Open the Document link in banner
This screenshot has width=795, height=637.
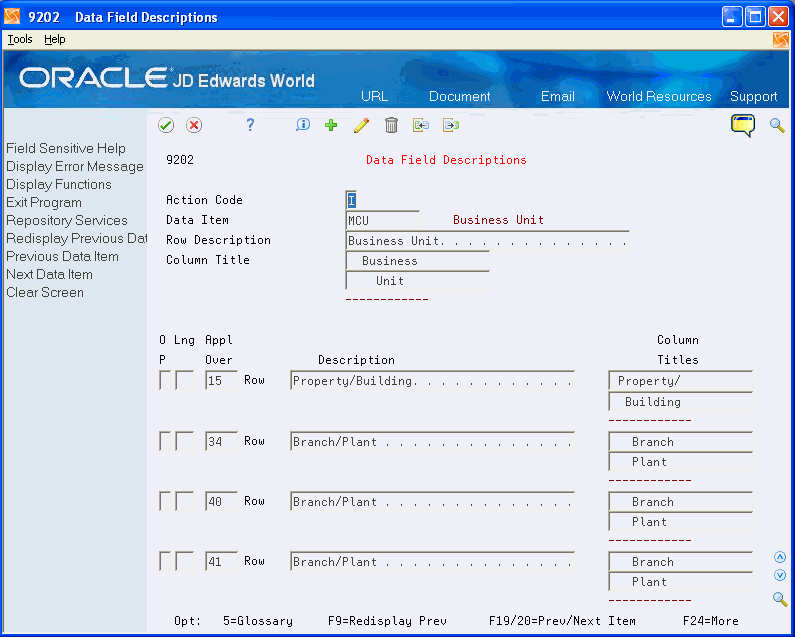pyautogui.click(x=459, y=96)
